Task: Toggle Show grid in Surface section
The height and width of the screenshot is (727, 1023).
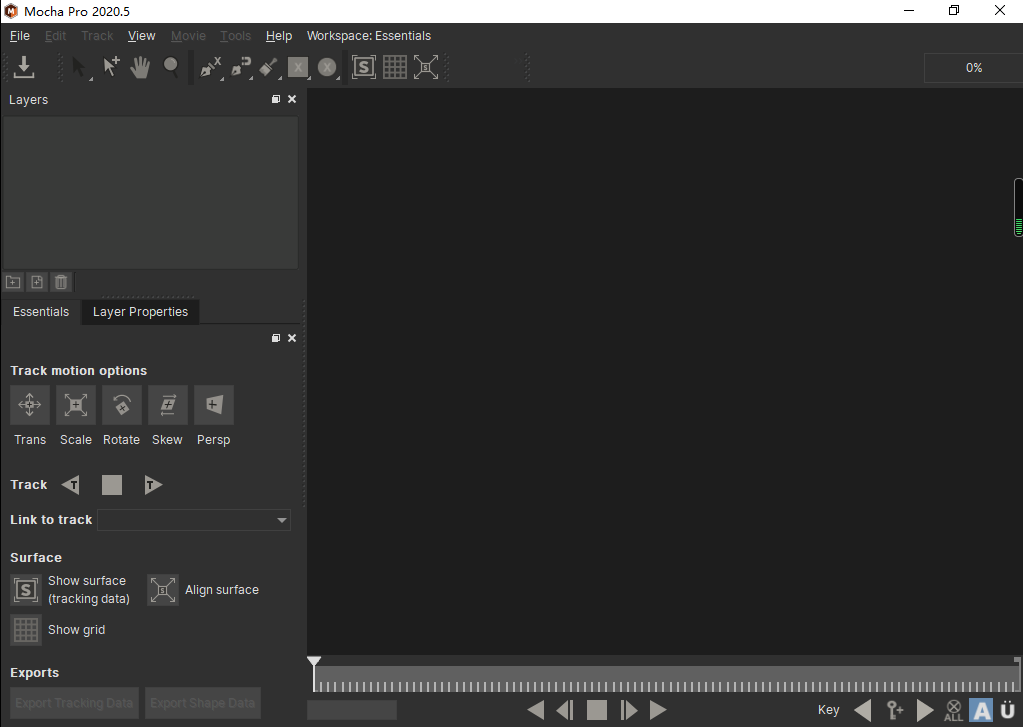Action: (26, 630)
